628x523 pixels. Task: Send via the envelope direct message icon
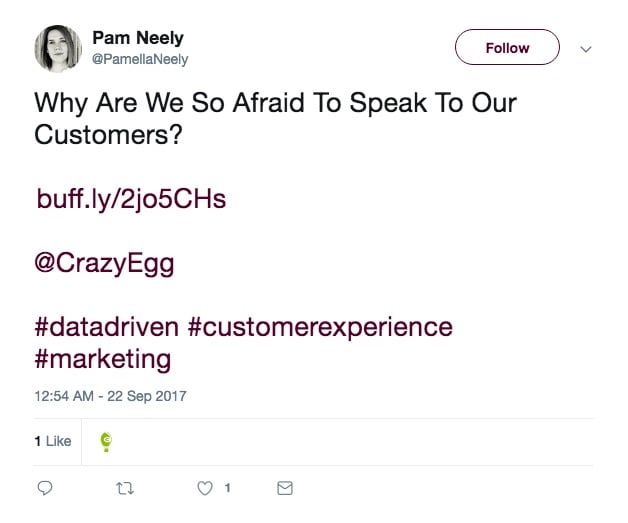tap(285, 488)
